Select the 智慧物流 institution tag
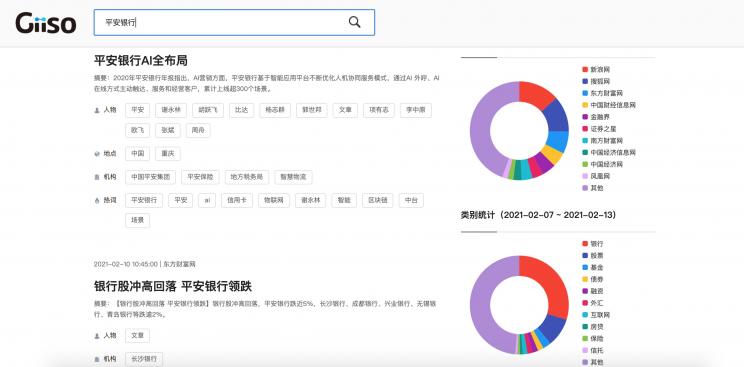 [x=293, y=177]
